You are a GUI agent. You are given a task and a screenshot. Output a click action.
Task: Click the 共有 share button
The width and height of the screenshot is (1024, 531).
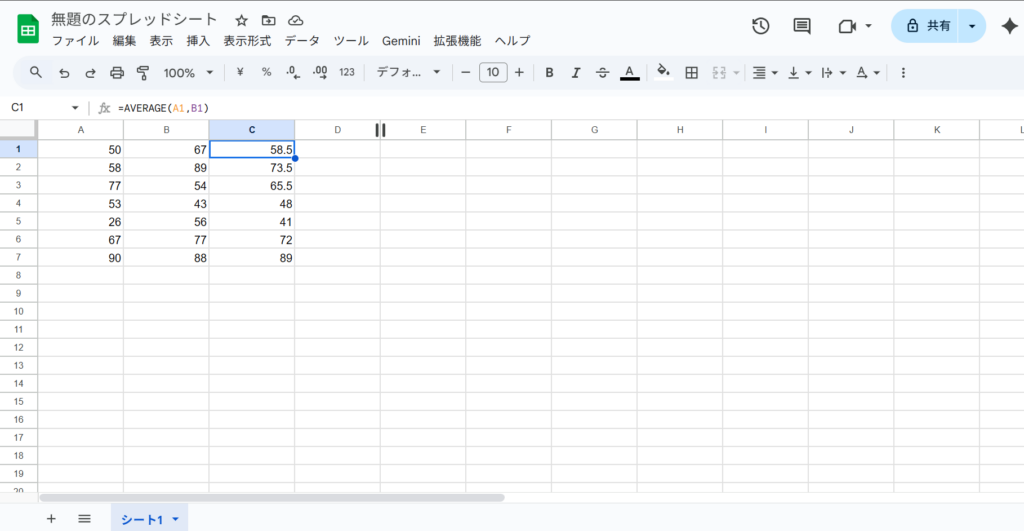(927, 26)
